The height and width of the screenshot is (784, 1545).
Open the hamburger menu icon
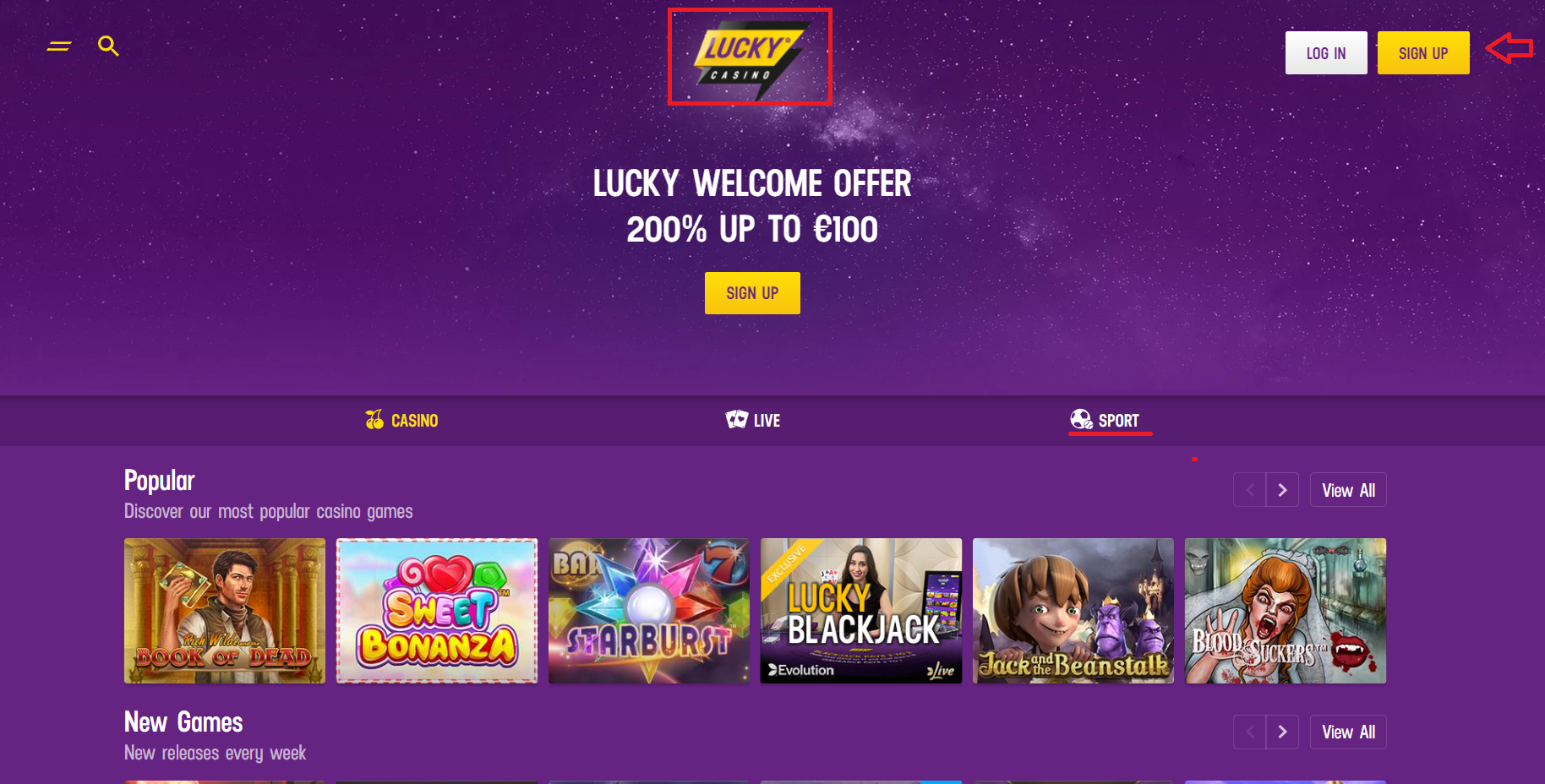[59, 46]
